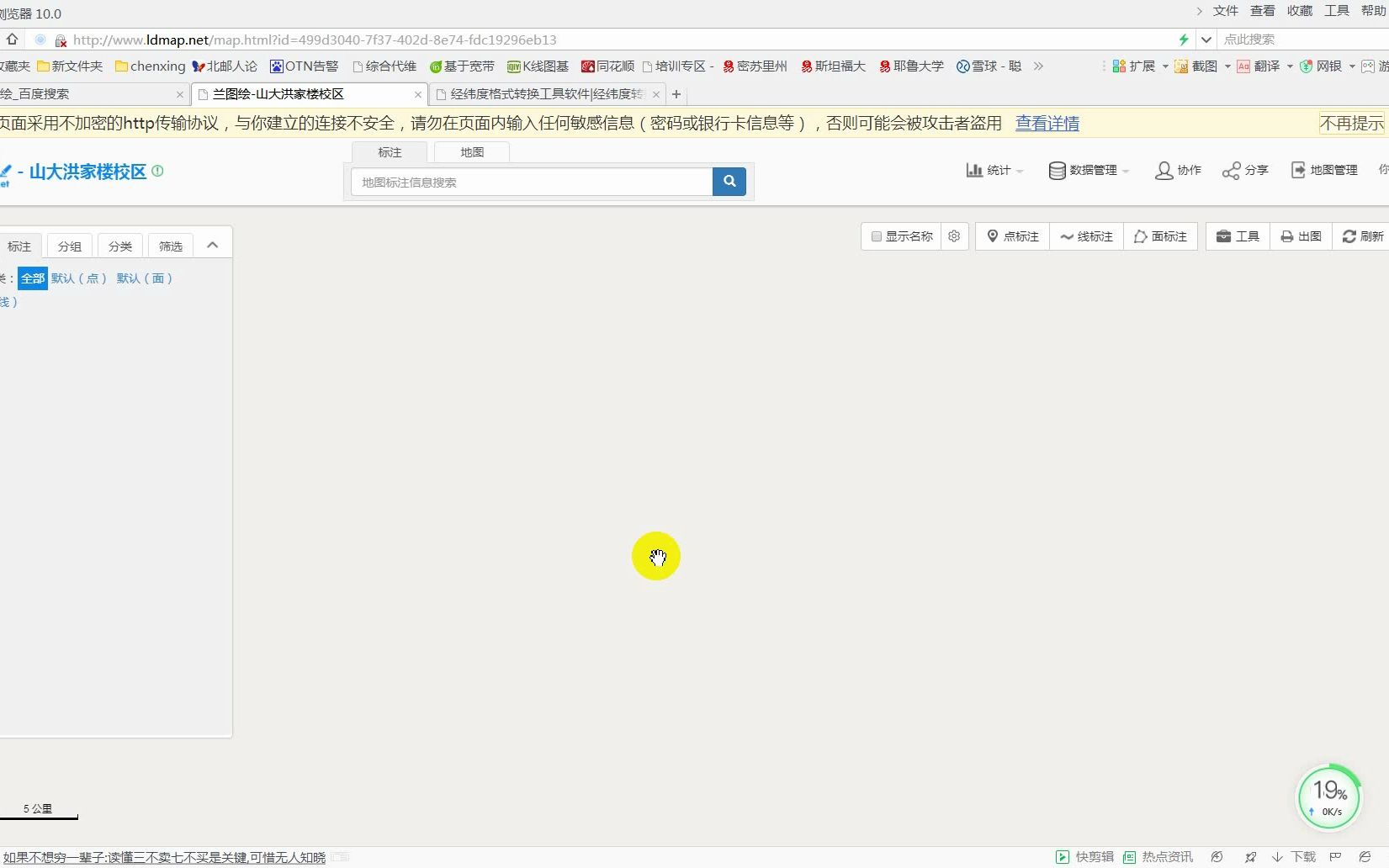Focus the 地图标注信息搜索 search field
Image resolution: width=1389 pixels, height=868 pixels.
pos(532,182)
